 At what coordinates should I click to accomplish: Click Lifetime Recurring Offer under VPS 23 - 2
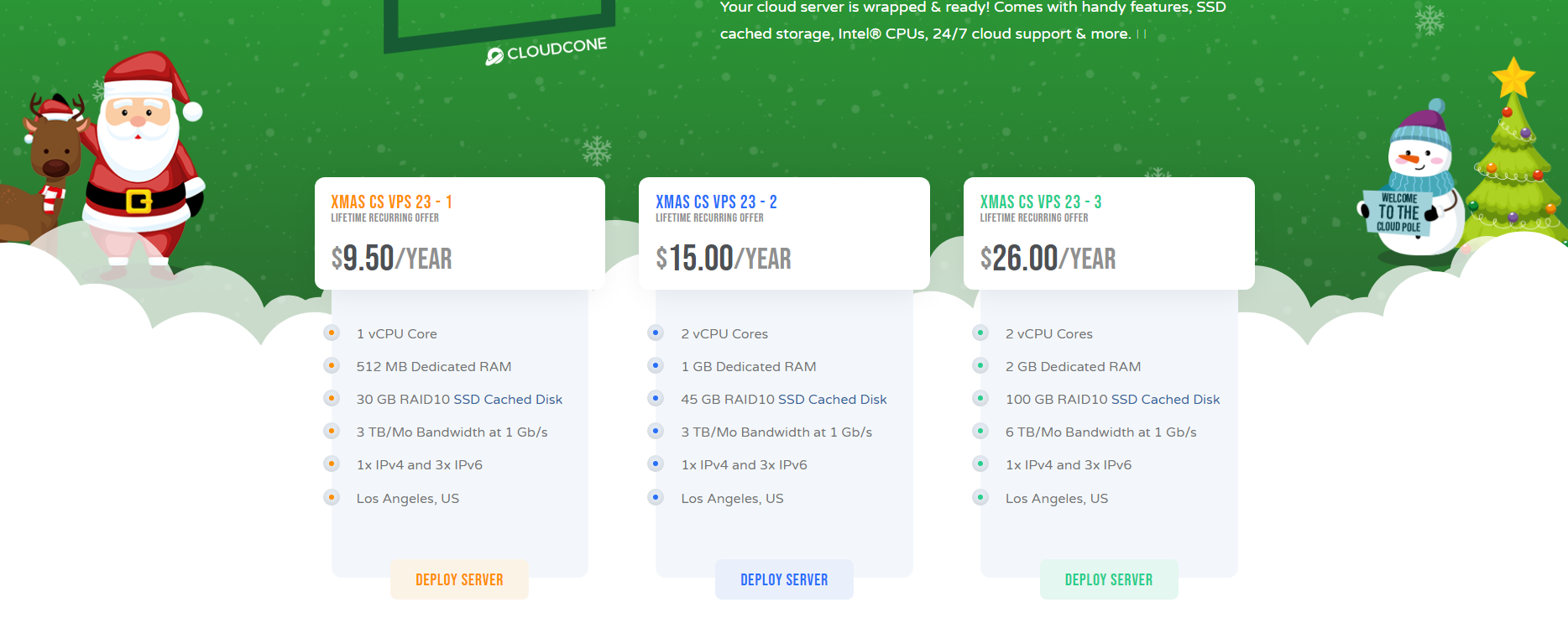709,218
